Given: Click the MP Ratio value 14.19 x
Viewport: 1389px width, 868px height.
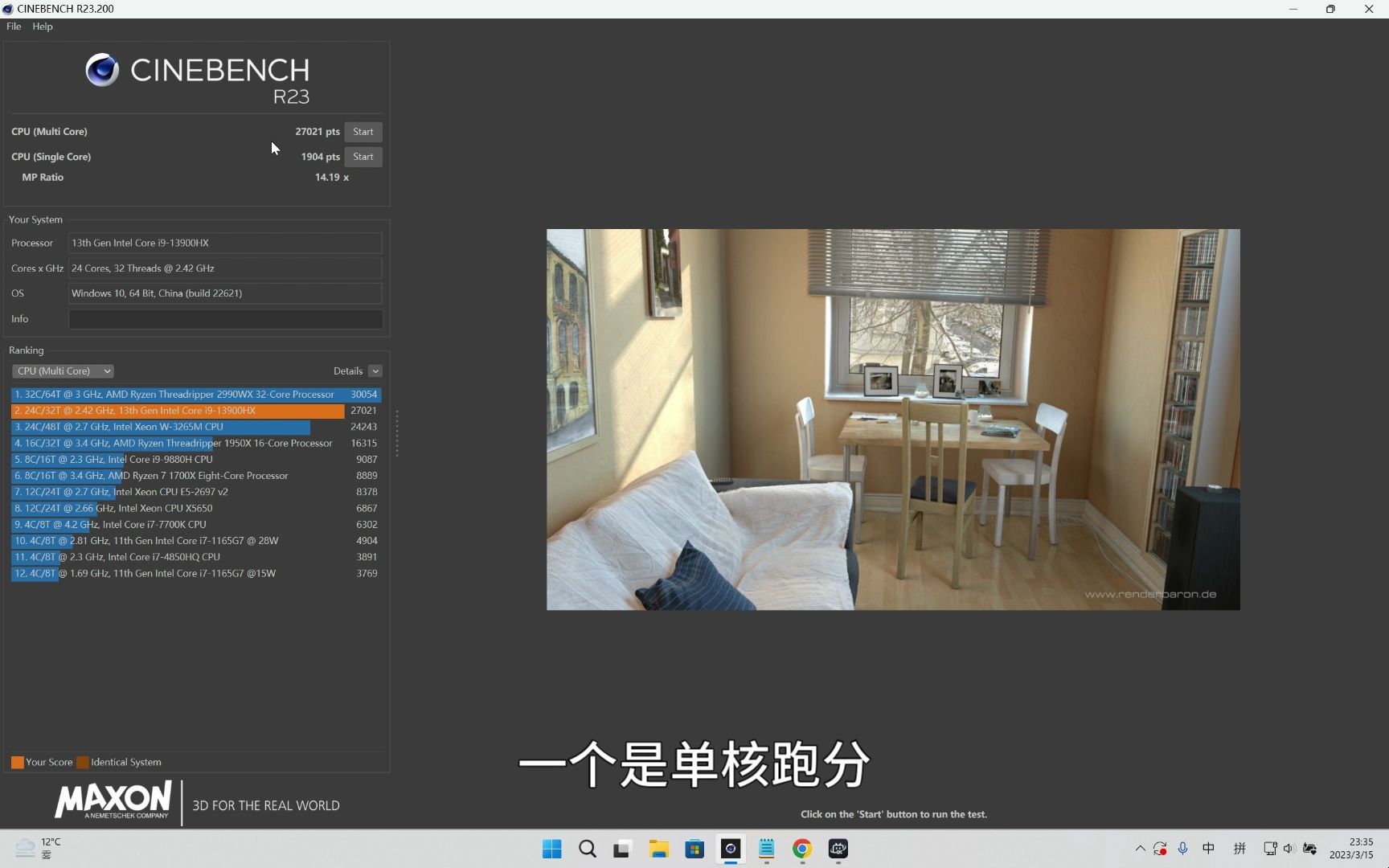Looking at the screenshot, I should coord(332,178).
